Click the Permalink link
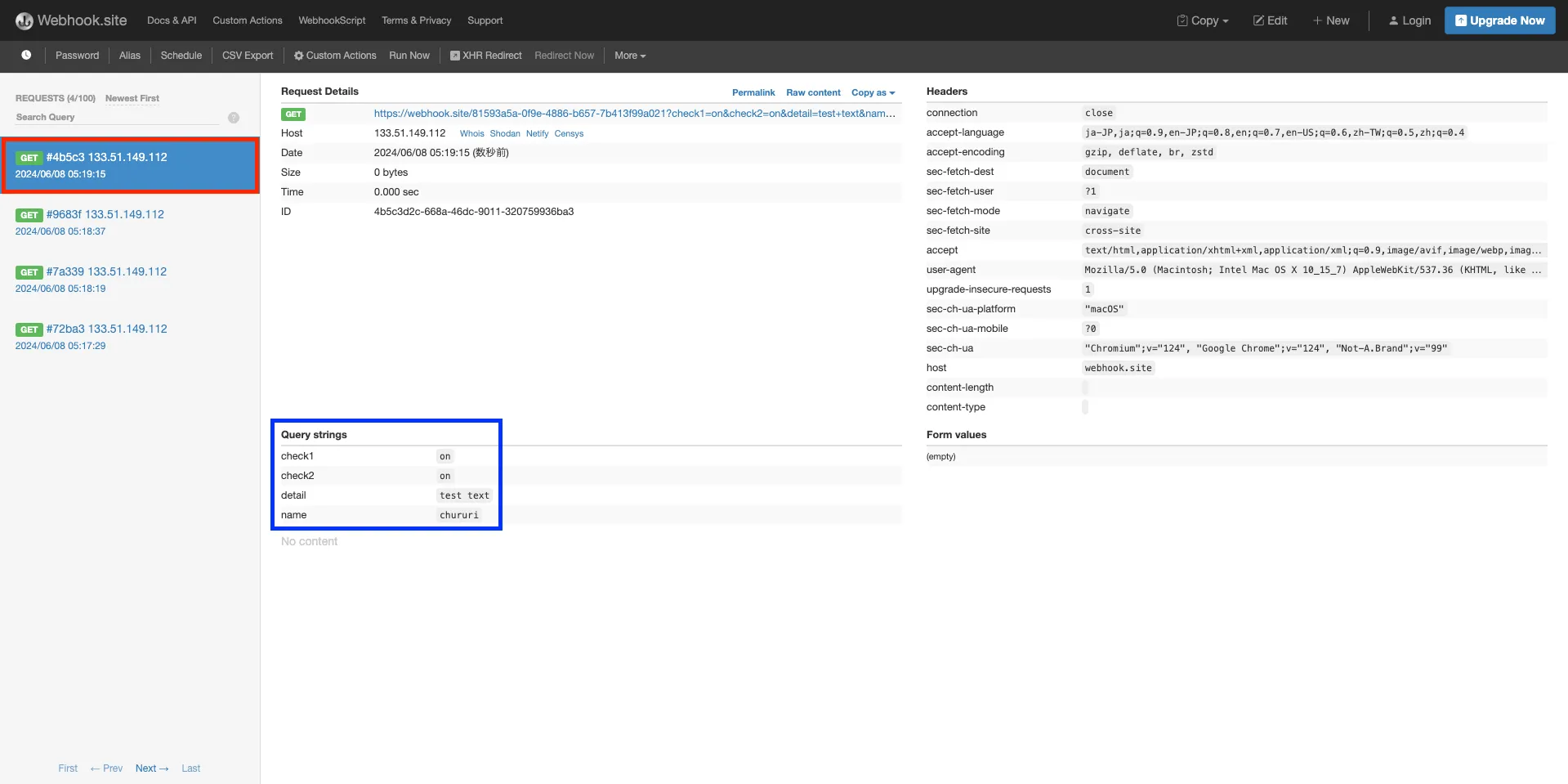The height and width of the screenshot is (784, 1568). (x=753, y=92)
